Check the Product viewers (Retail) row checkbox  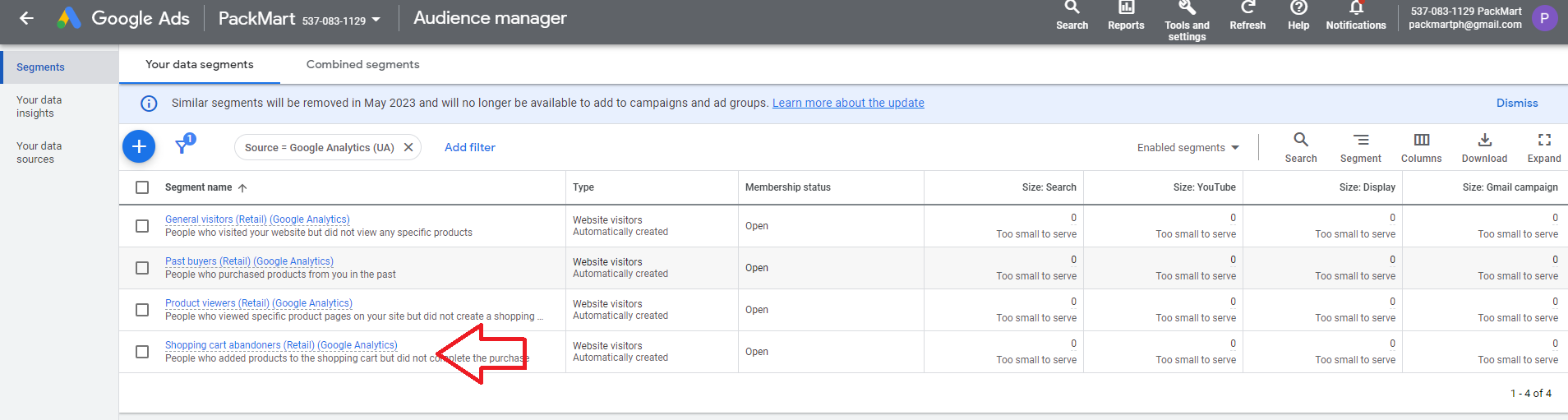[x=142, y=310]
